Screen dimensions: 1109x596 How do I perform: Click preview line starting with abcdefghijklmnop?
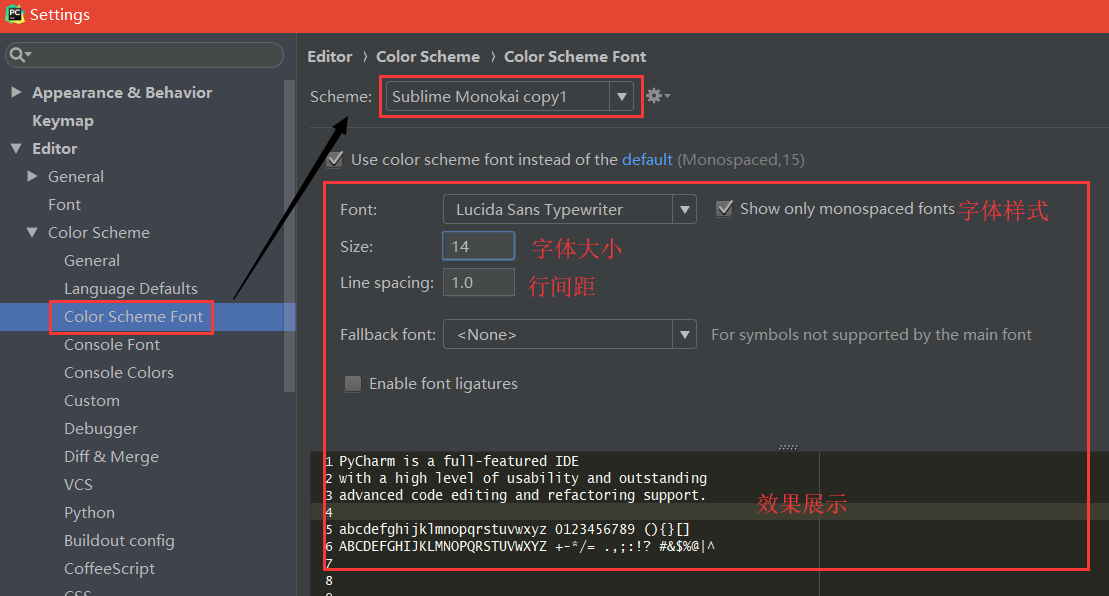pos(514,529)
